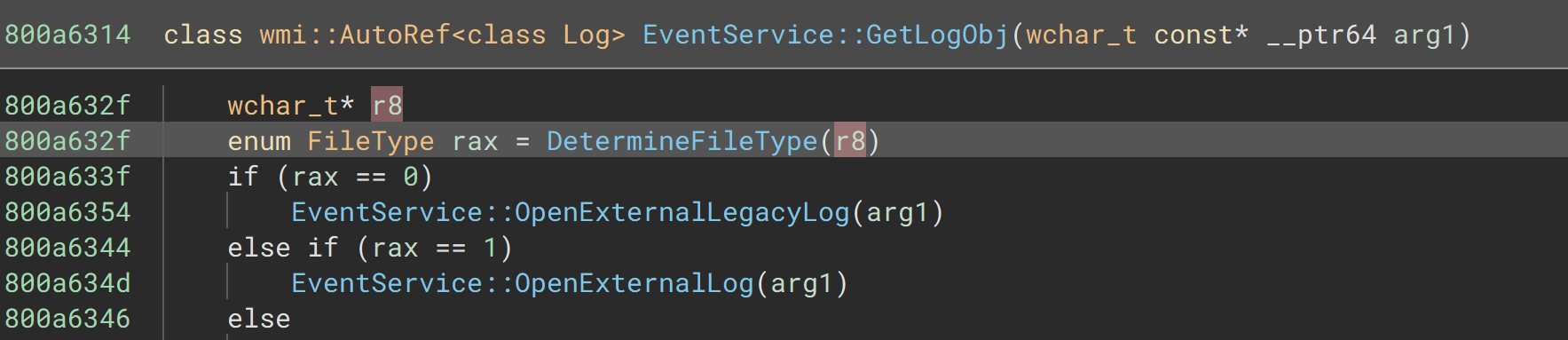Select r8 argument inside DetermineFileType call

(849, 140)
